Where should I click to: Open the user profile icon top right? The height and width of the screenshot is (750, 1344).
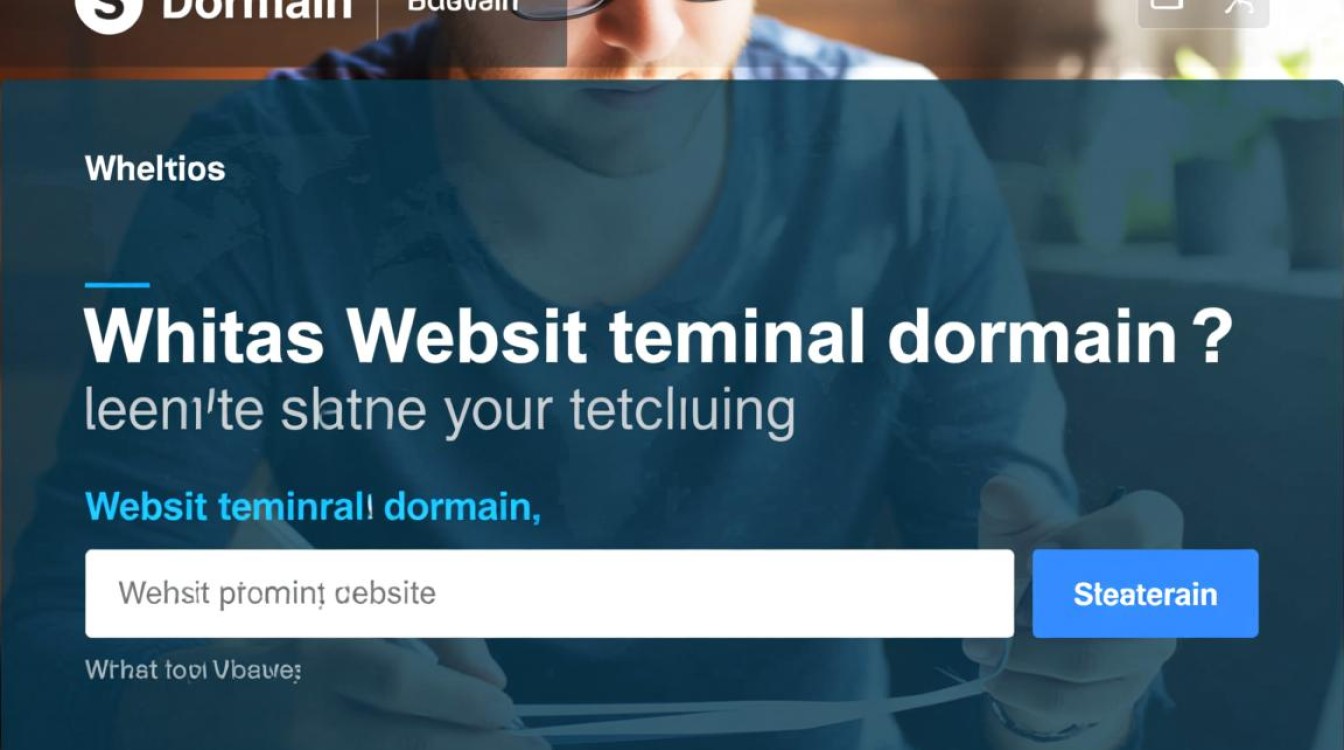pos(1239,6)
